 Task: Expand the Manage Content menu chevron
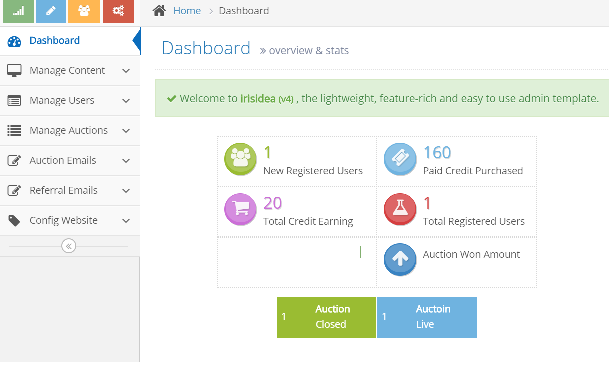126,71
